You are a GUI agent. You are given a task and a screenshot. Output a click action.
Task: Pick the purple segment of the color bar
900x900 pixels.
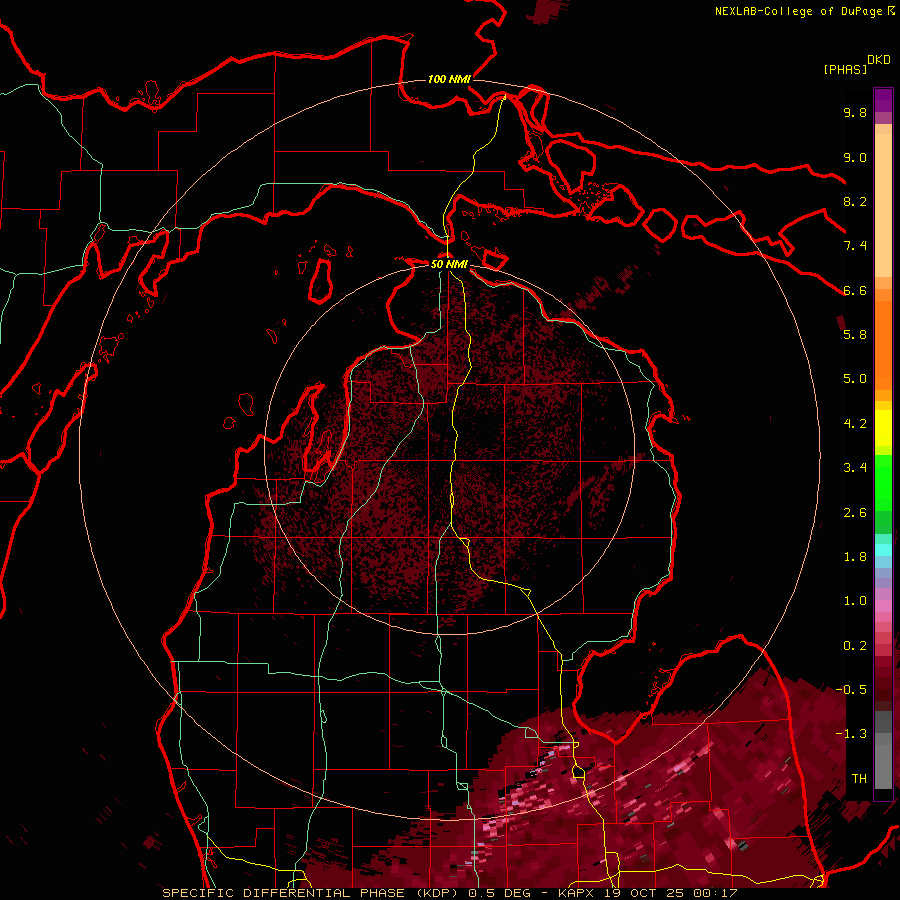point(883,100)
